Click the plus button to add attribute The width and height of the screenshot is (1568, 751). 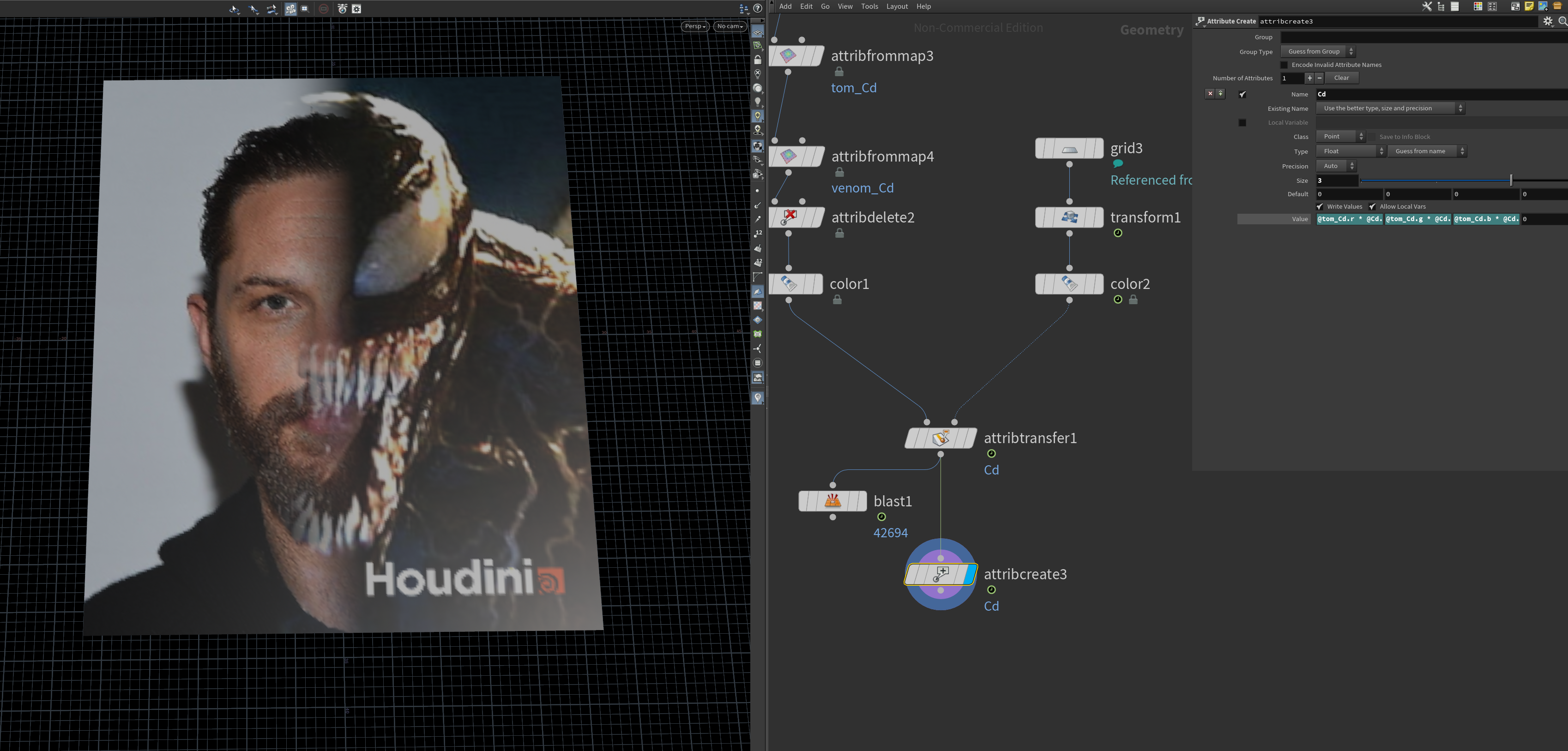coord(1309,78)
